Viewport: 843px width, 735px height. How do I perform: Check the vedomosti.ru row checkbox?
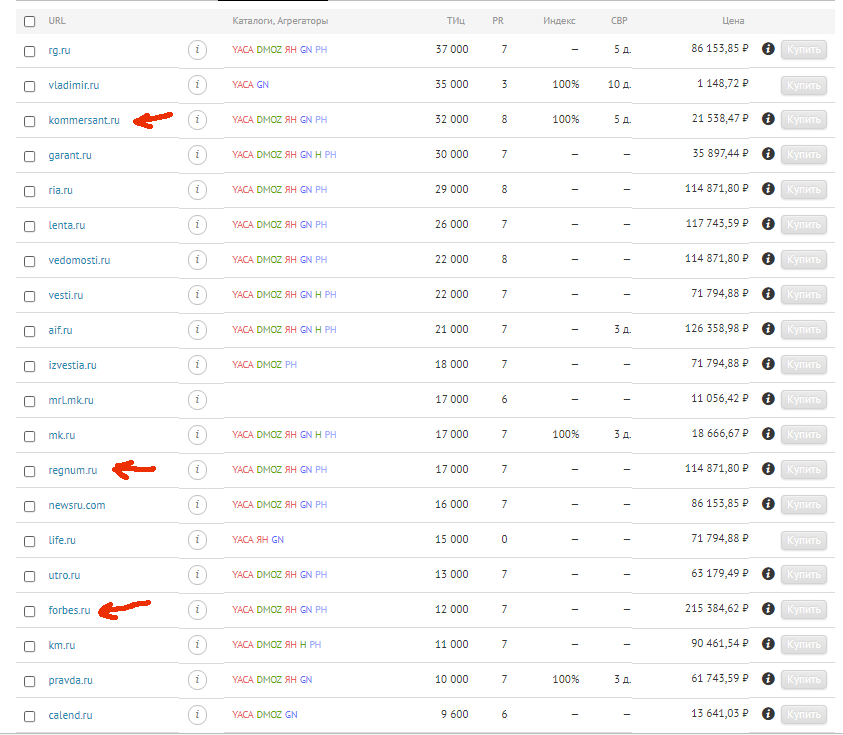[30, 261]
